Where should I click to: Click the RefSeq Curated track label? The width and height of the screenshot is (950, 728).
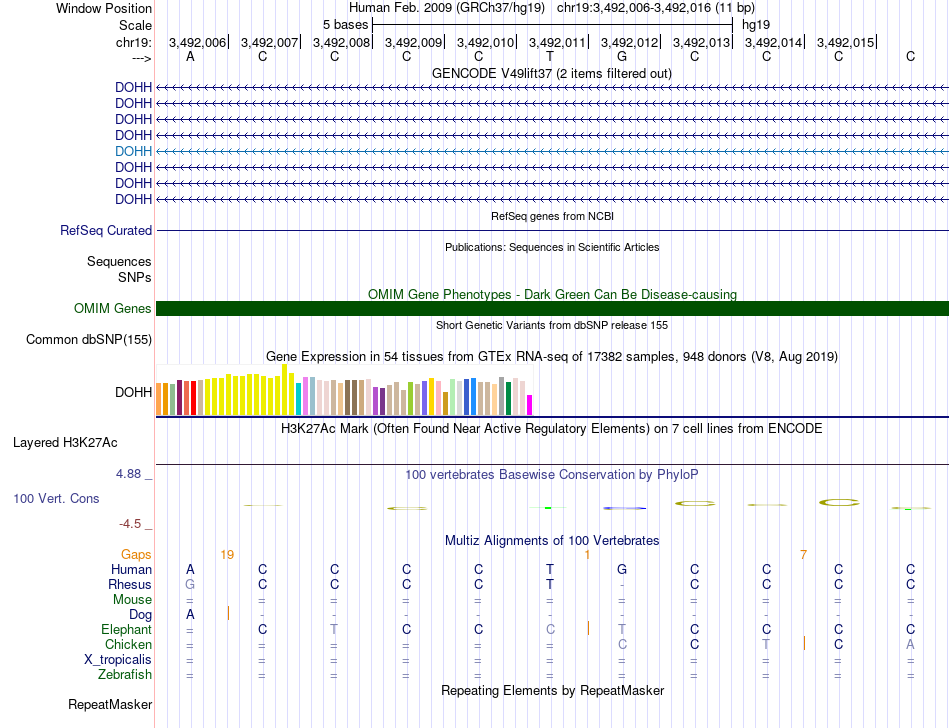pos(105,230)
